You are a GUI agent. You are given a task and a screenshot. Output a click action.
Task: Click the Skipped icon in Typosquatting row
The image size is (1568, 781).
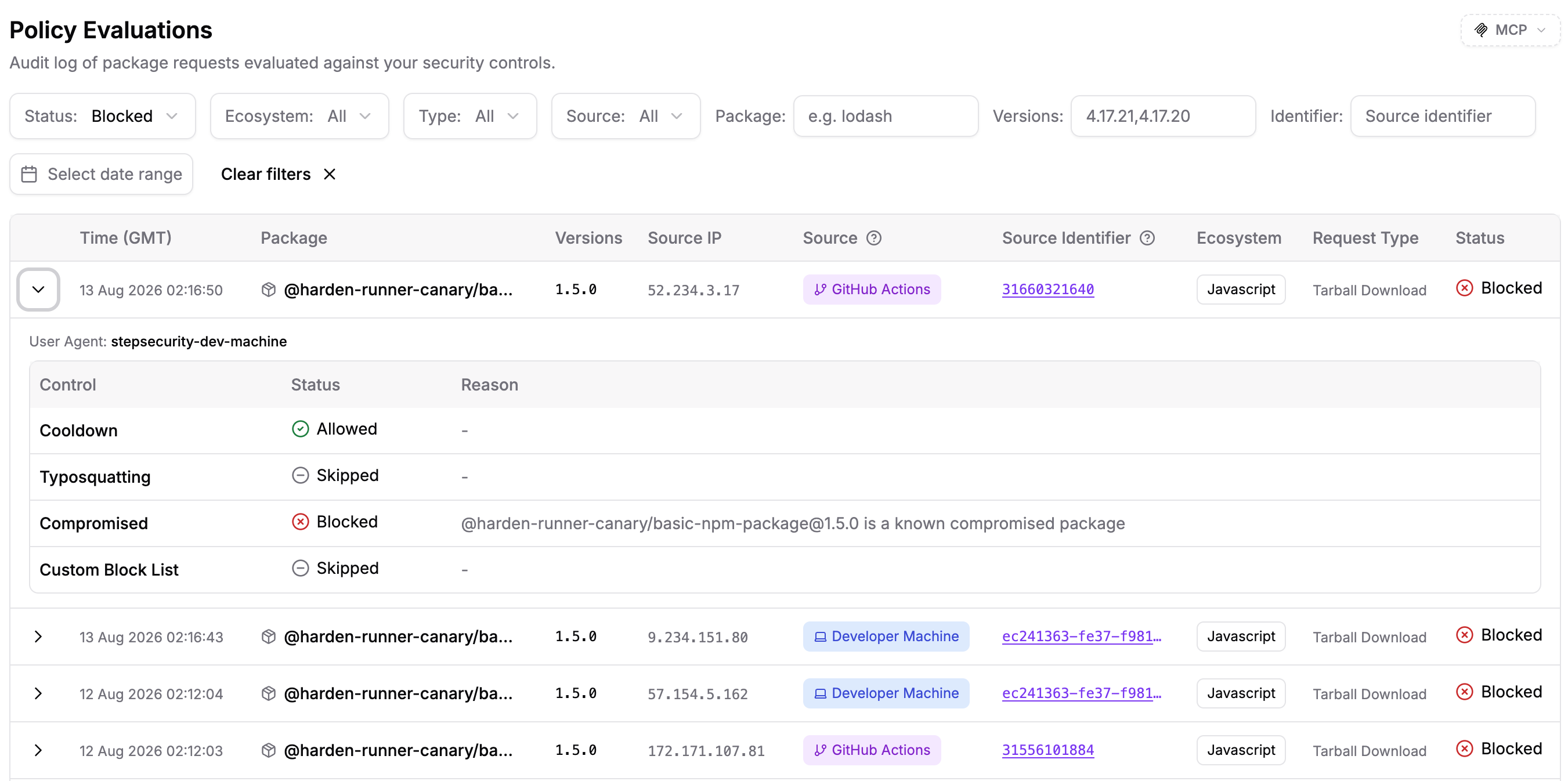click(x=300, y=475)
